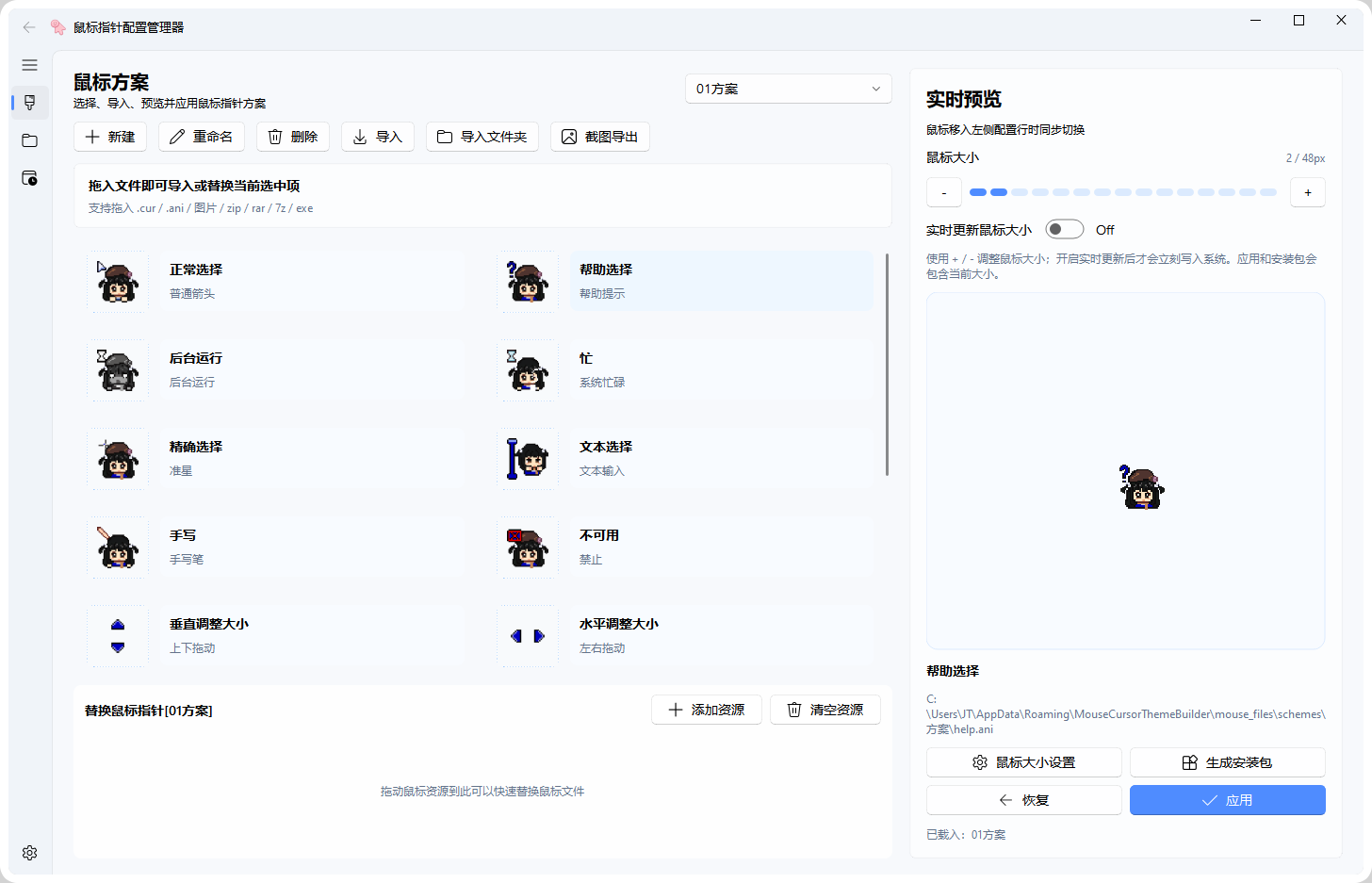This screenshot has width=1372, height=883.
Task: Click the back arrow in title bar
Action: pyautogui.click(x=29, y=27)
